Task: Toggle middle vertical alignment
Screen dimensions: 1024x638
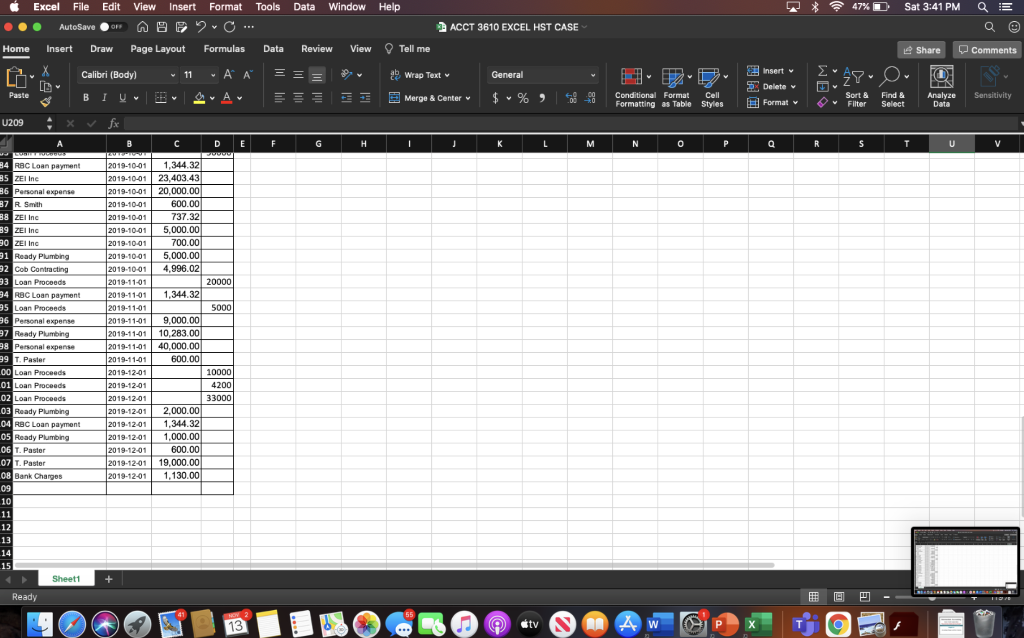Action: (x=298, y=74)
